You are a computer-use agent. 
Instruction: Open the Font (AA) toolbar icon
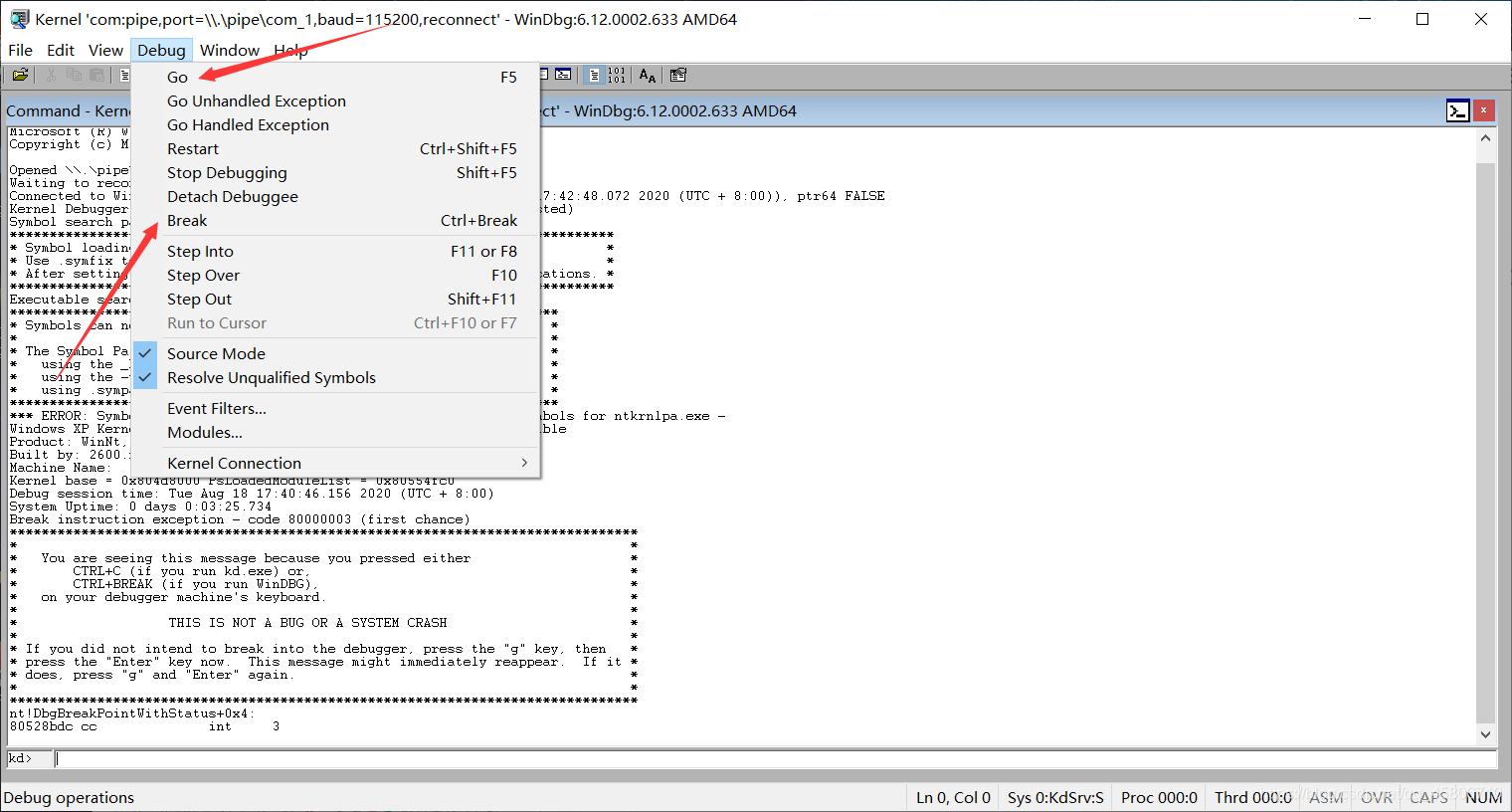(x=648, y=75)
